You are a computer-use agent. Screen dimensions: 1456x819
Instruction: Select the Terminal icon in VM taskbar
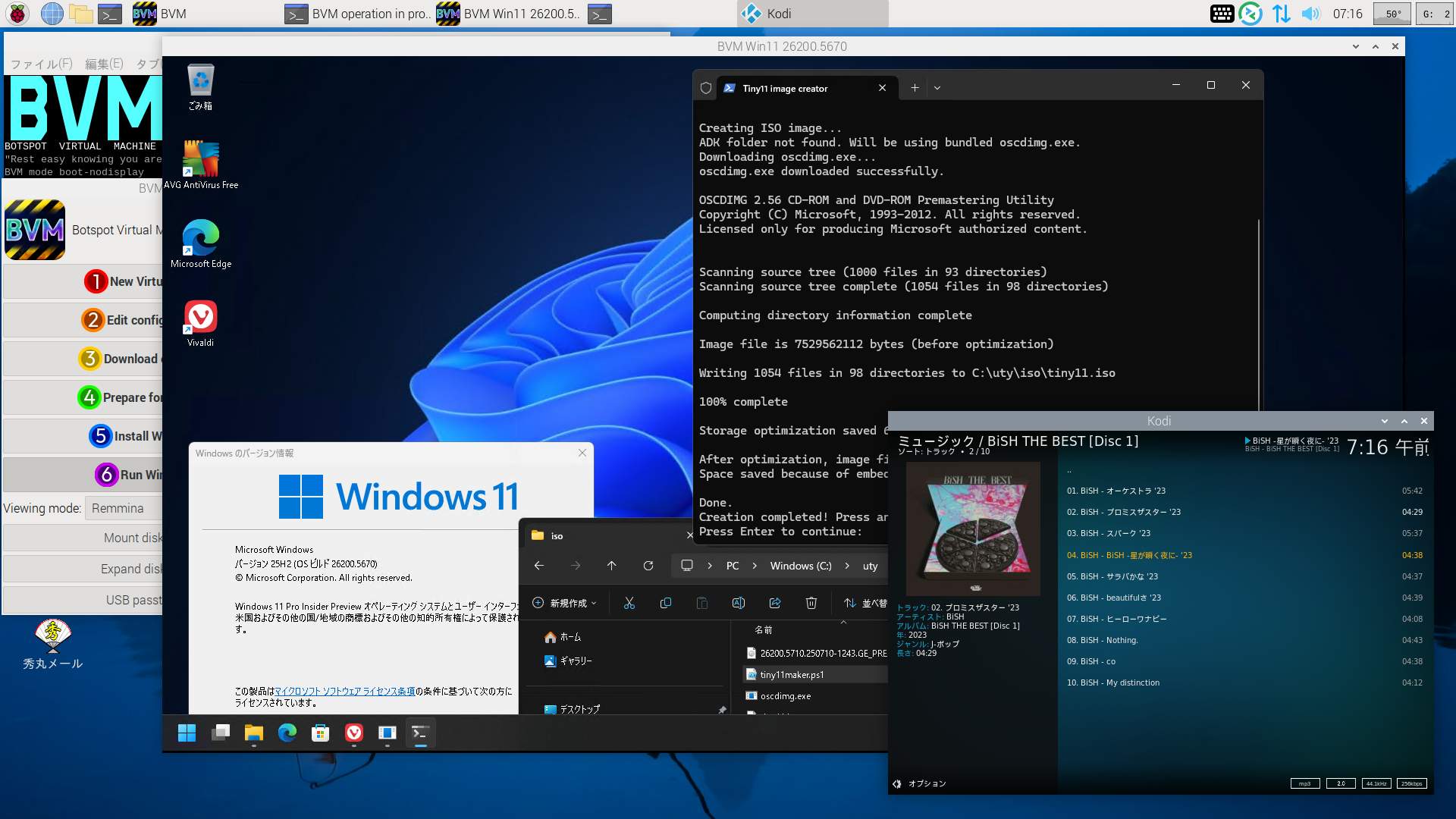tap(420, 733)
